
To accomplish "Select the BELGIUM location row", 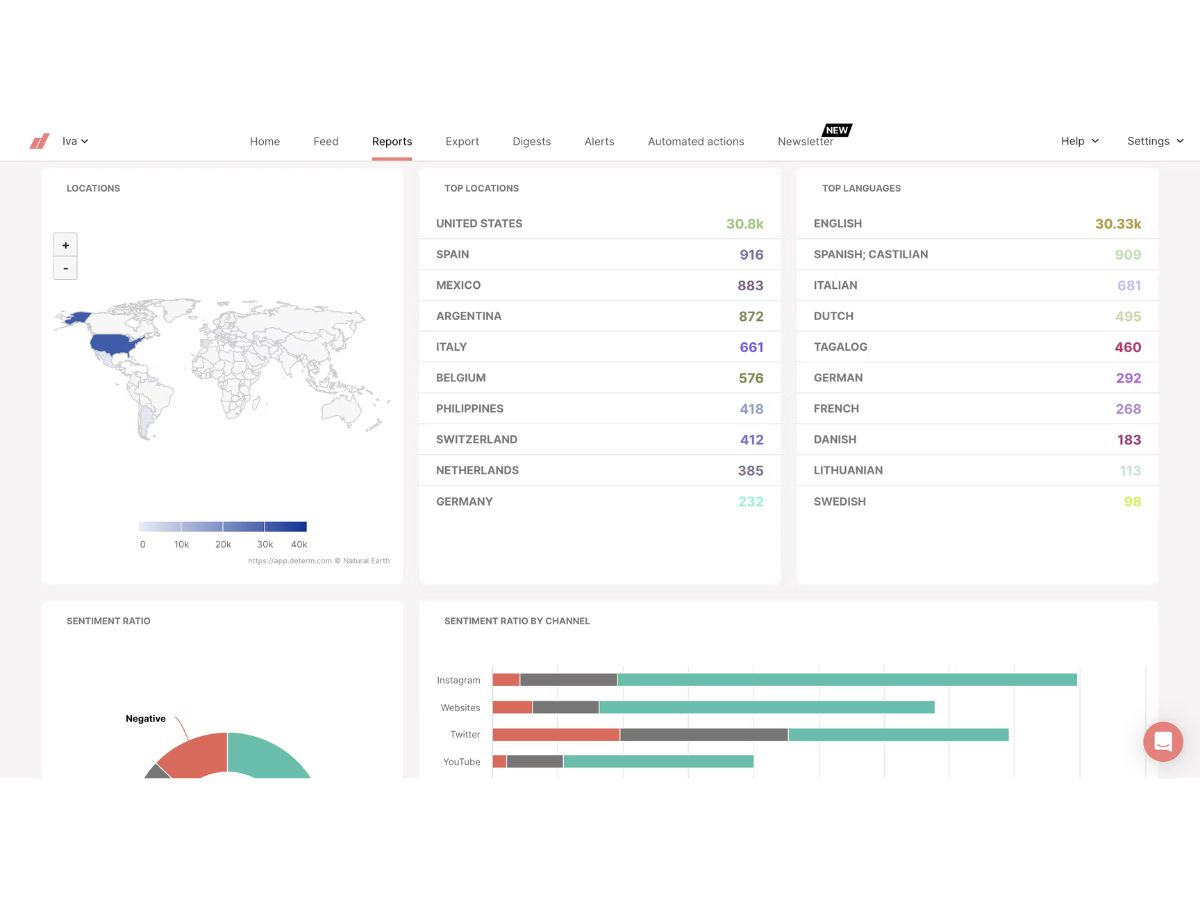I will [599, 378].
